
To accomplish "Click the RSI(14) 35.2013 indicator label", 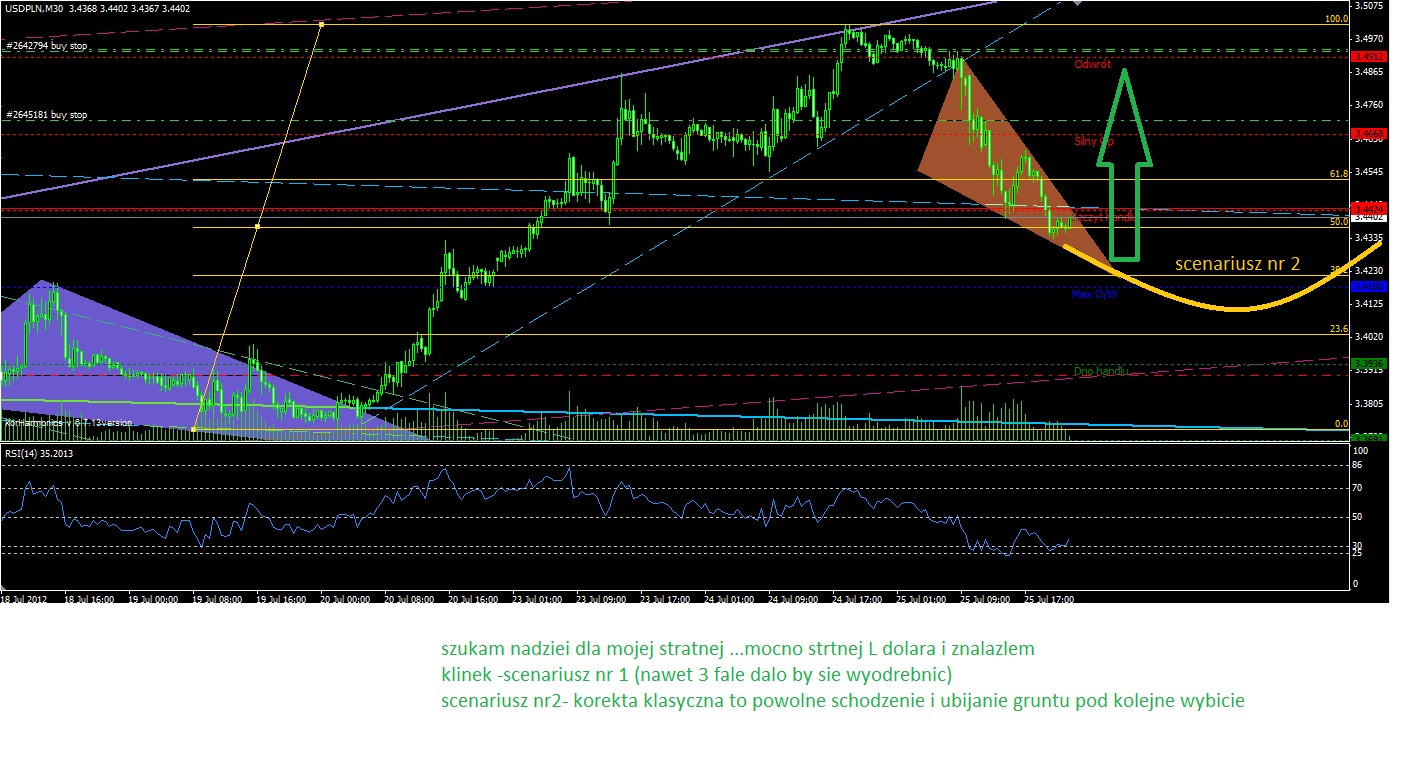I will point(38,454).
